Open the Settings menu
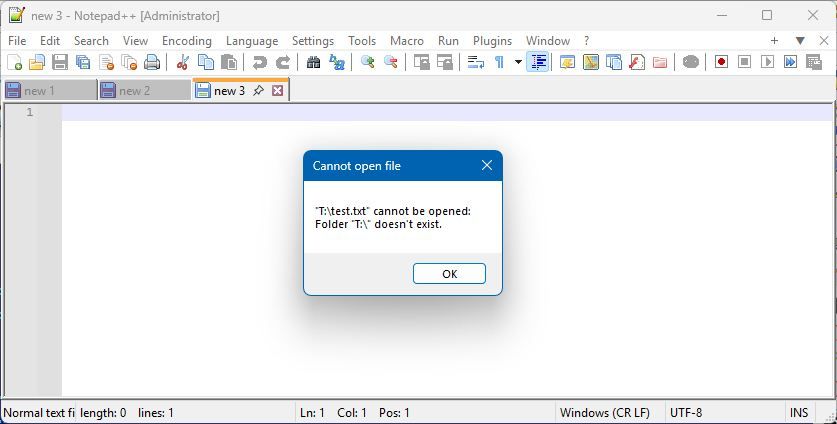 click(313, 41)
